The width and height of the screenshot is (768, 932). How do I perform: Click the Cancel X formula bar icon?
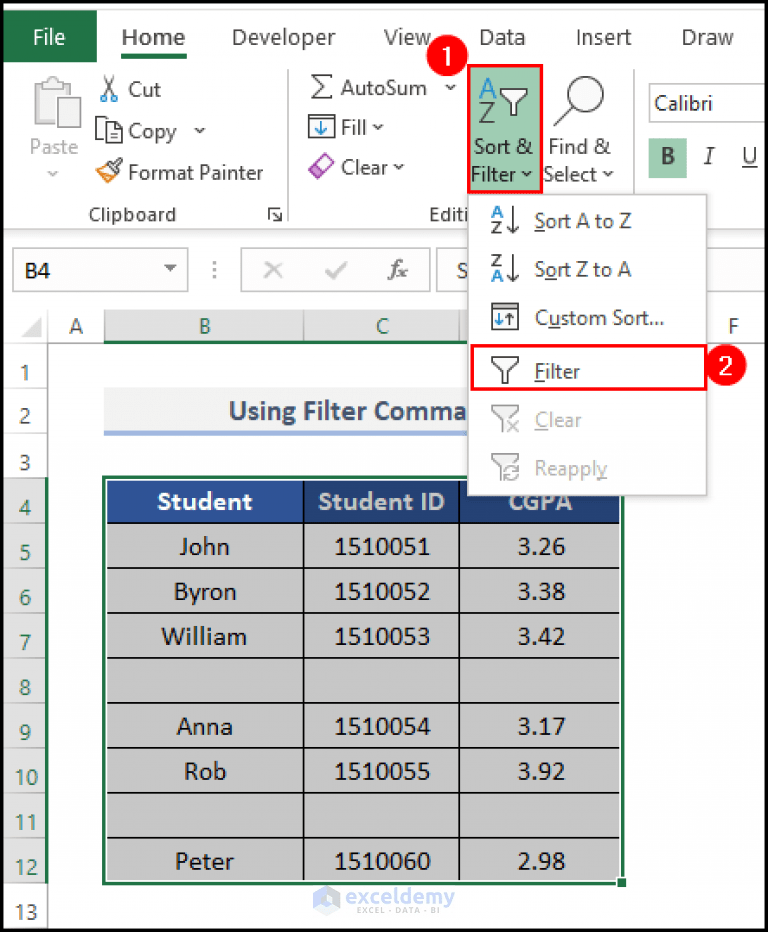[273, 270]
